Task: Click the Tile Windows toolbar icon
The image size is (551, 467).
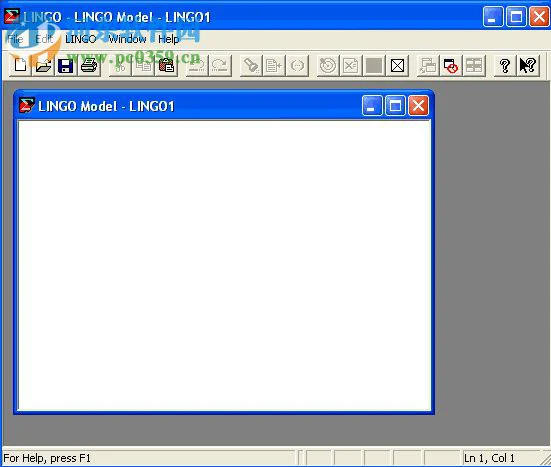Action: point(474,65)
